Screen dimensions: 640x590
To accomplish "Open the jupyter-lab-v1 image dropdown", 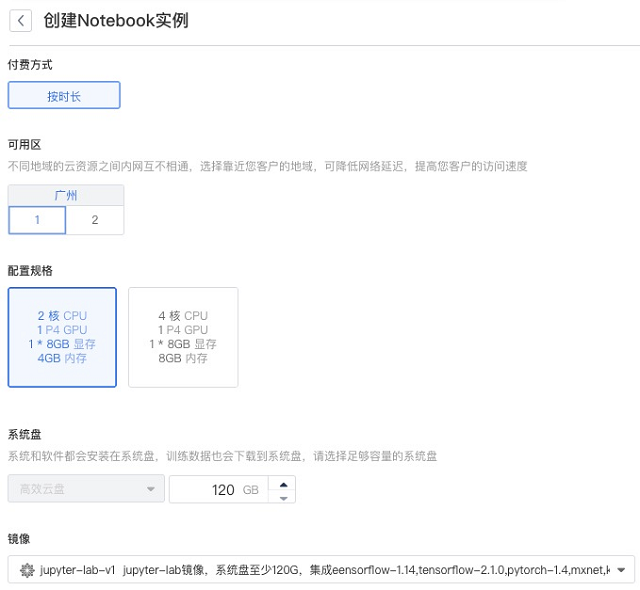I will coord(321,569).
